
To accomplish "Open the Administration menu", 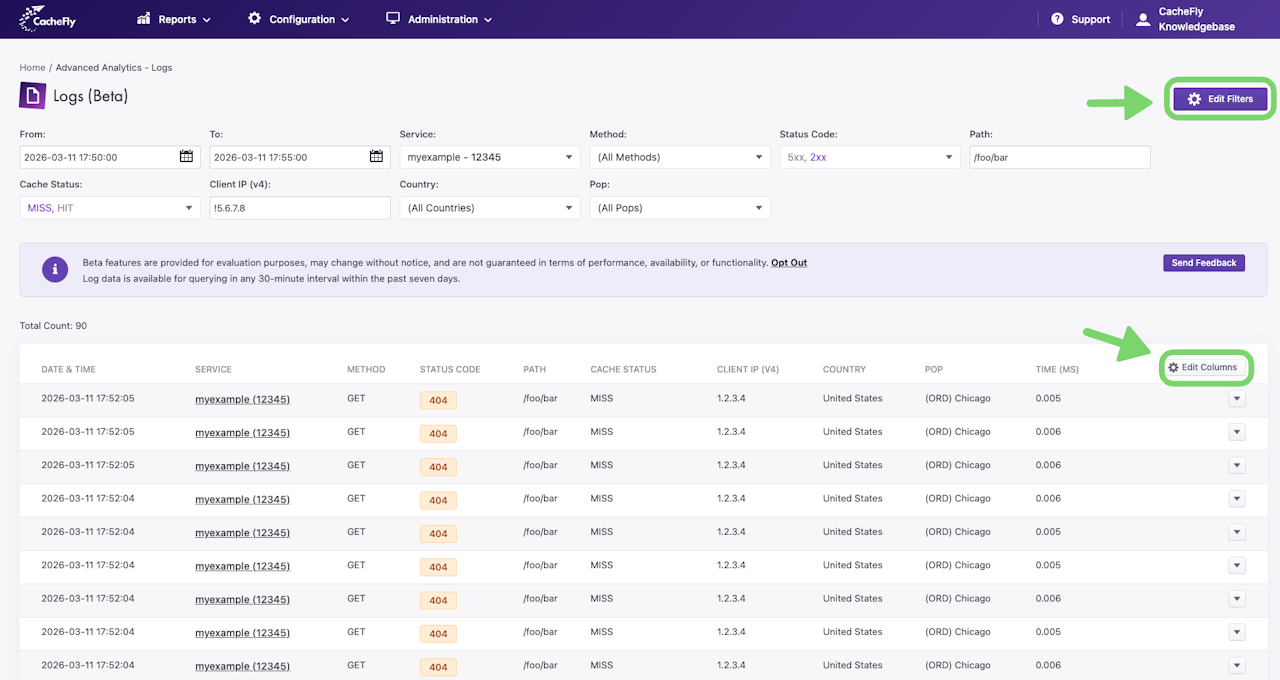I will click(x=439, y=19).
